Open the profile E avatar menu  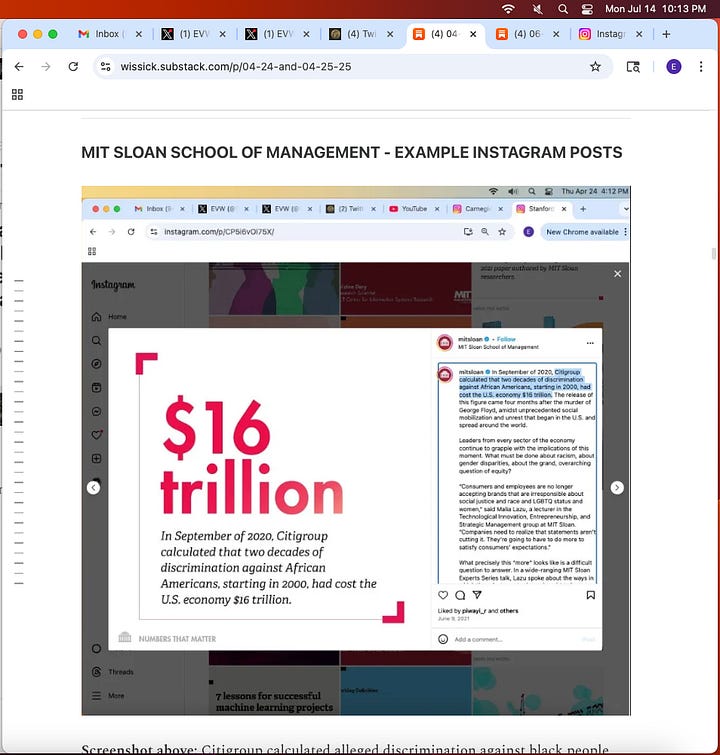[x=673, y=66]
